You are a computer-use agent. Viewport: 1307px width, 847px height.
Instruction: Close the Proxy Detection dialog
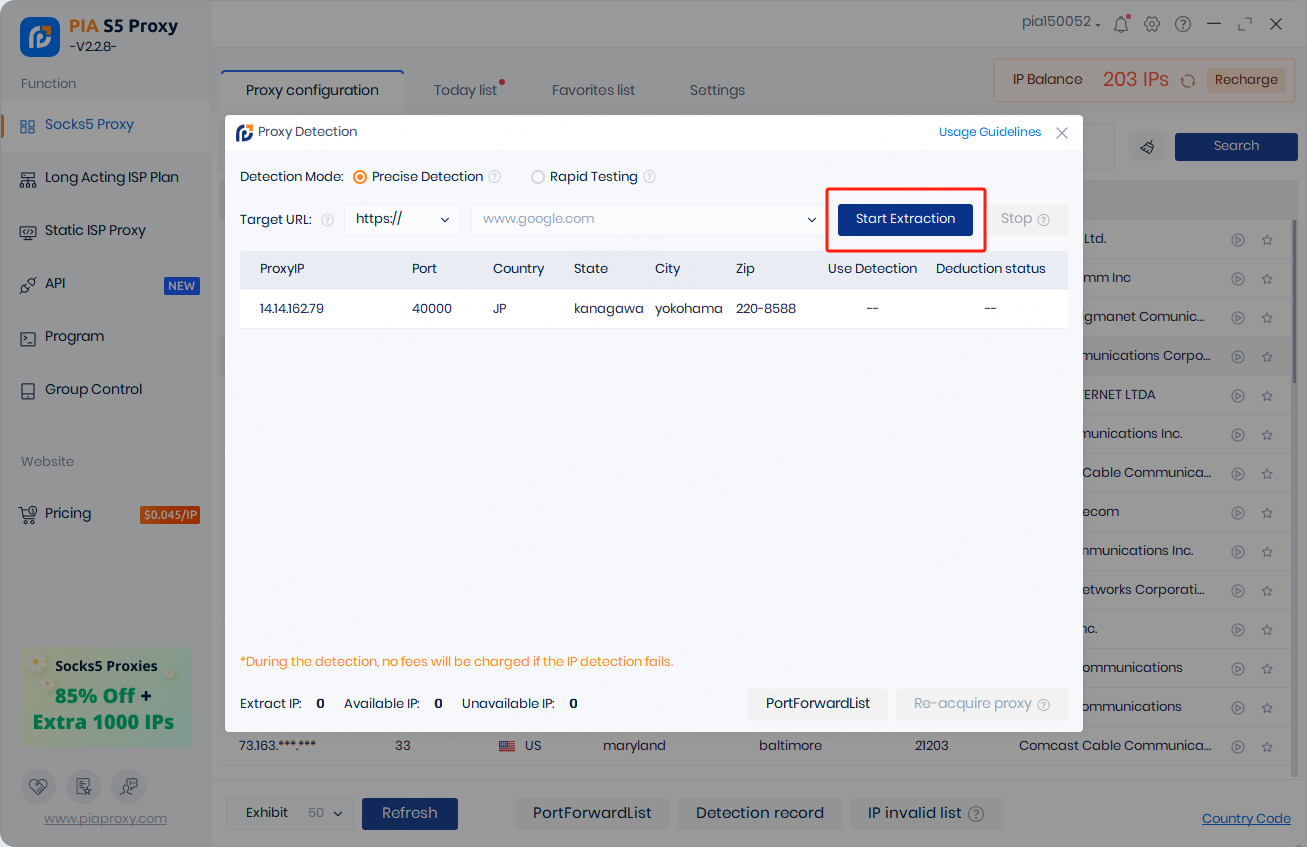pos(1062,133)
